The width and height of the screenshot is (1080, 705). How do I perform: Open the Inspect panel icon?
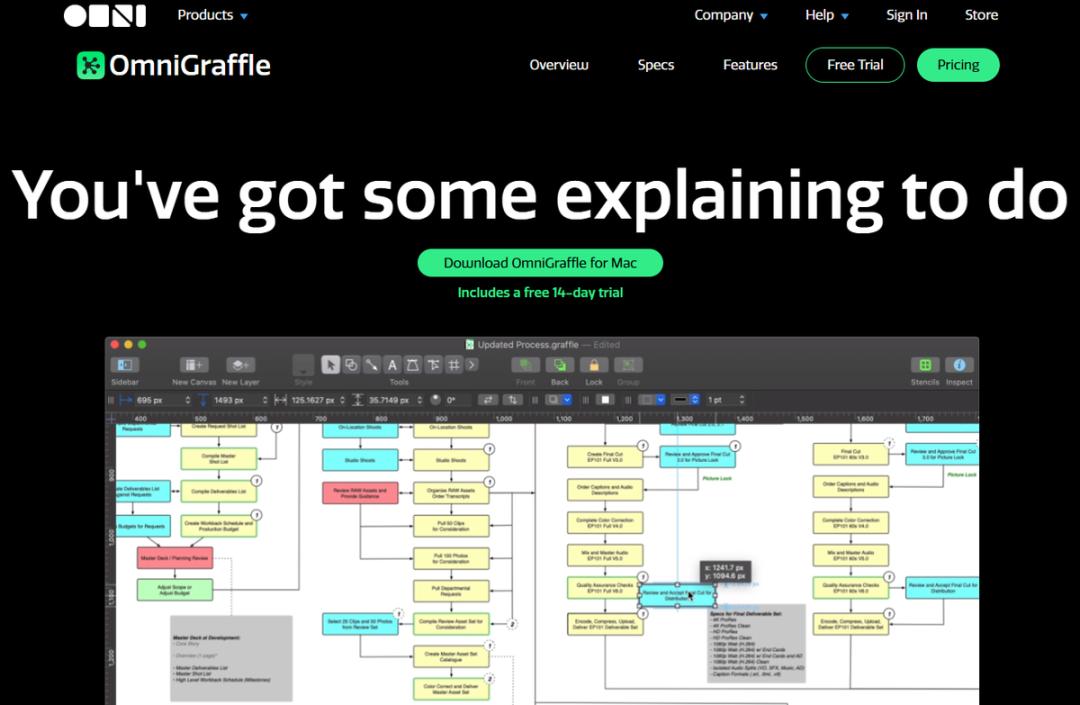coord(959,365)
